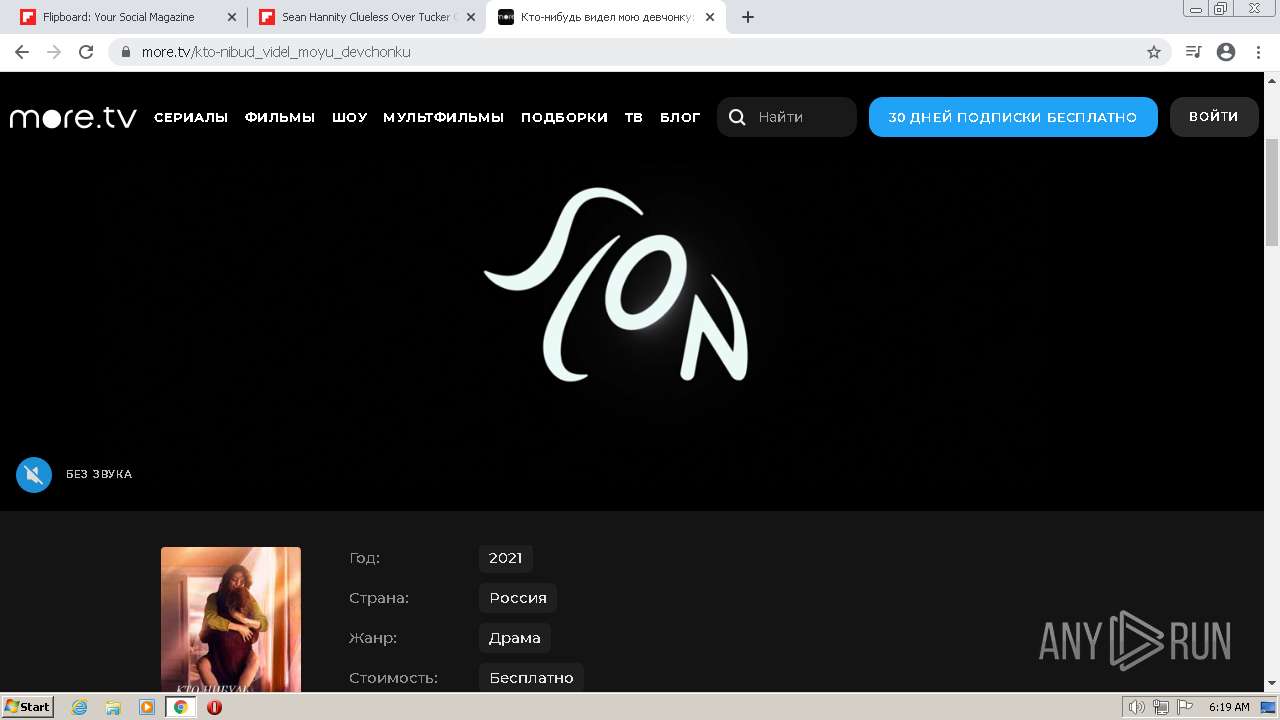Open the system tray volume icon
This screenshot has width=1280, height=720.
pyautogui.click(x=1137, y=707)
